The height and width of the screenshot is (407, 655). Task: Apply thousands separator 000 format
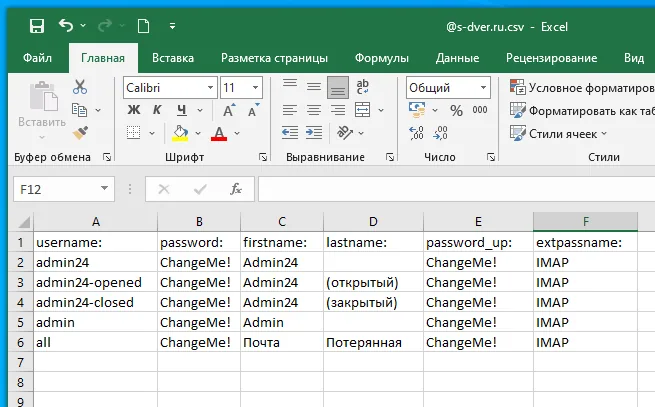click(480, 110)
